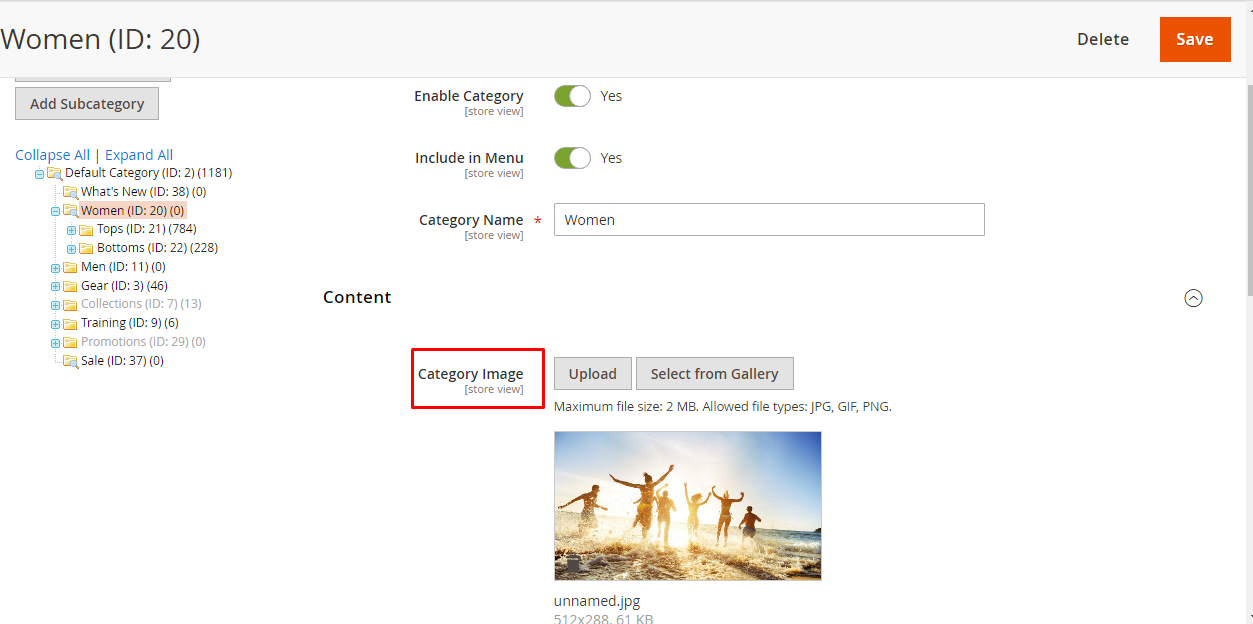Expand the Collections category node
Image resolution: width=1253 pixels, height=624 pixels.
(56, 305)
